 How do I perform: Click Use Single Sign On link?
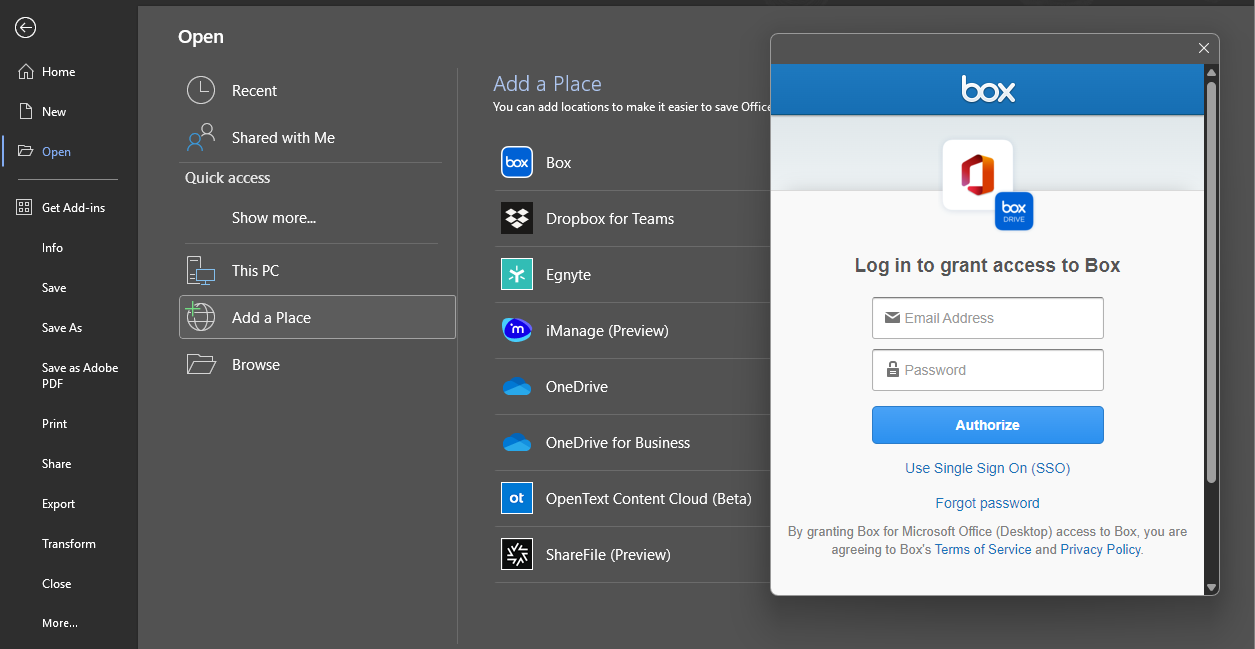[x=987, y=468]
